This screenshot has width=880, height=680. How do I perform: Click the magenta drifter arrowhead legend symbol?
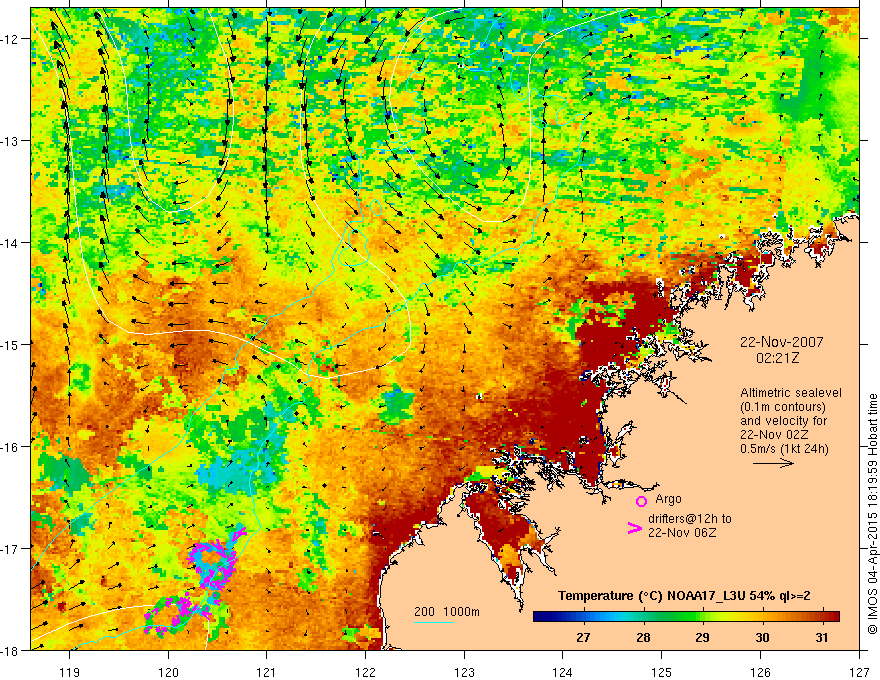coord(634,528)
